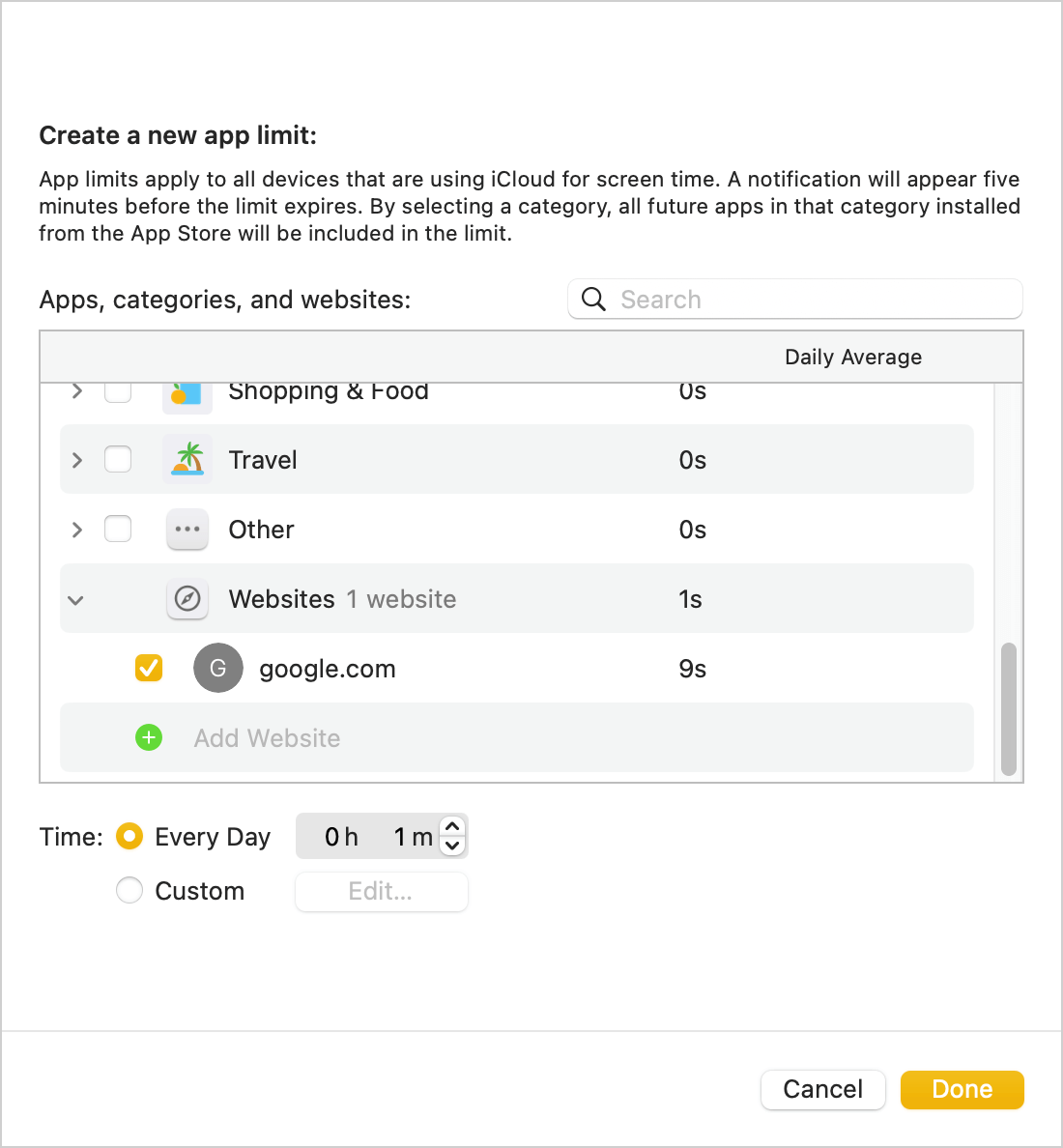
Task: Expand the Travel category
Action: coord(76,459)
